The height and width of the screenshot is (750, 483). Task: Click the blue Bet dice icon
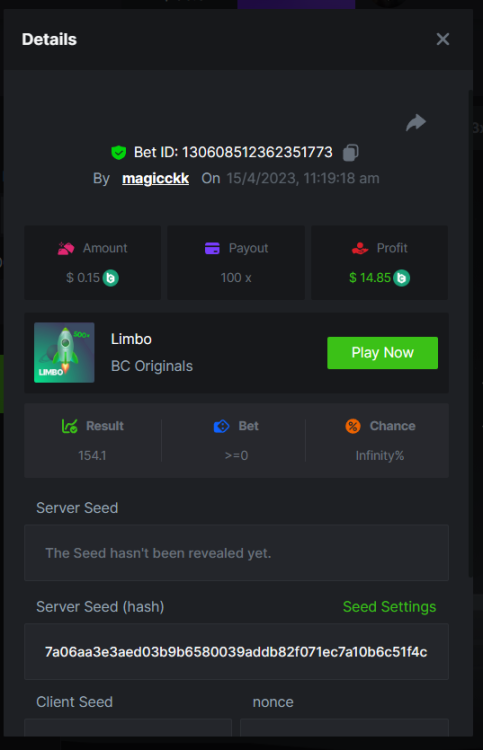(221, 426)
